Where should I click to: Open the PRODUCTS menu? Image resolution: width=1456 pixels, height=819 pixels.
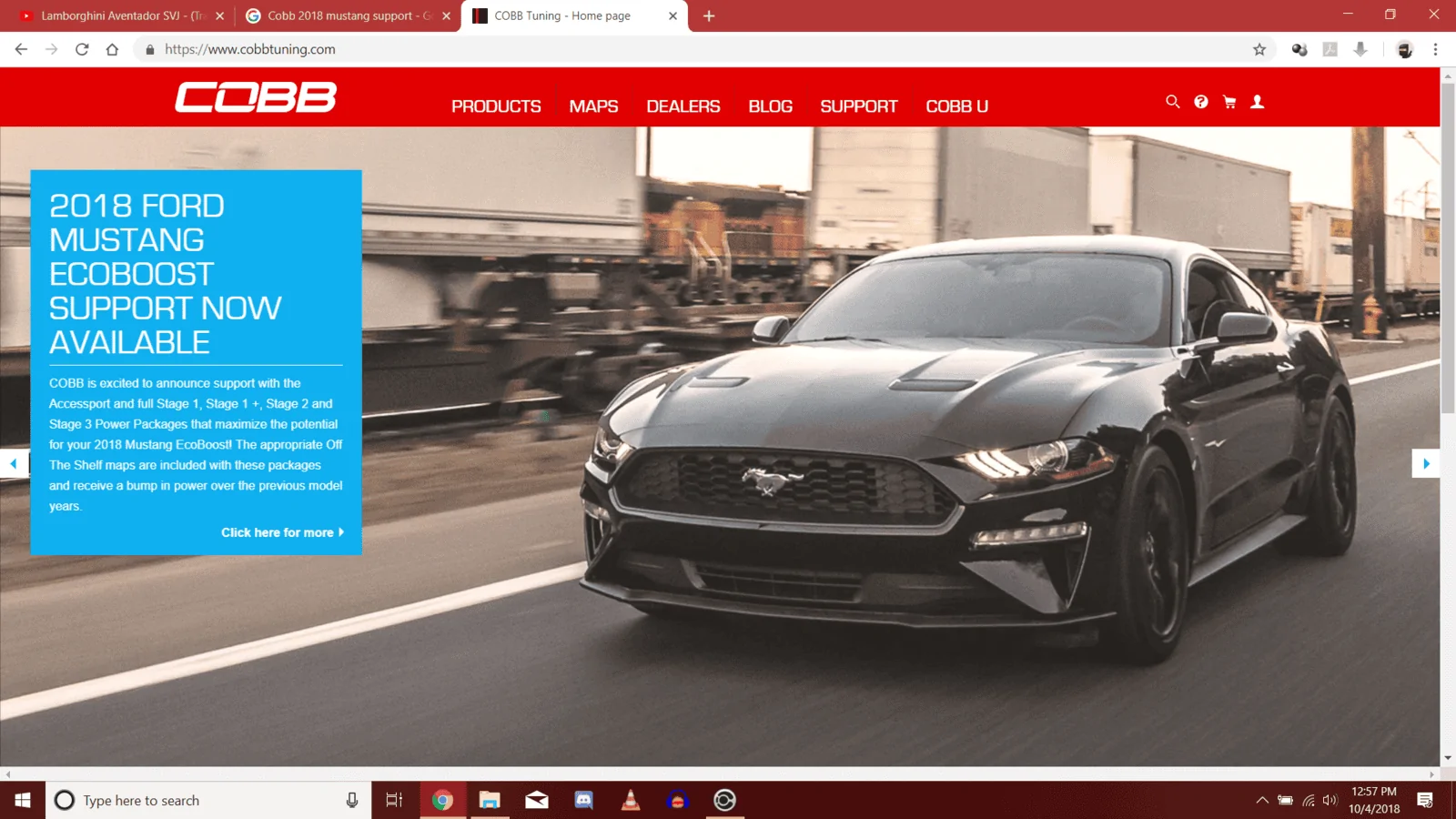496,106
